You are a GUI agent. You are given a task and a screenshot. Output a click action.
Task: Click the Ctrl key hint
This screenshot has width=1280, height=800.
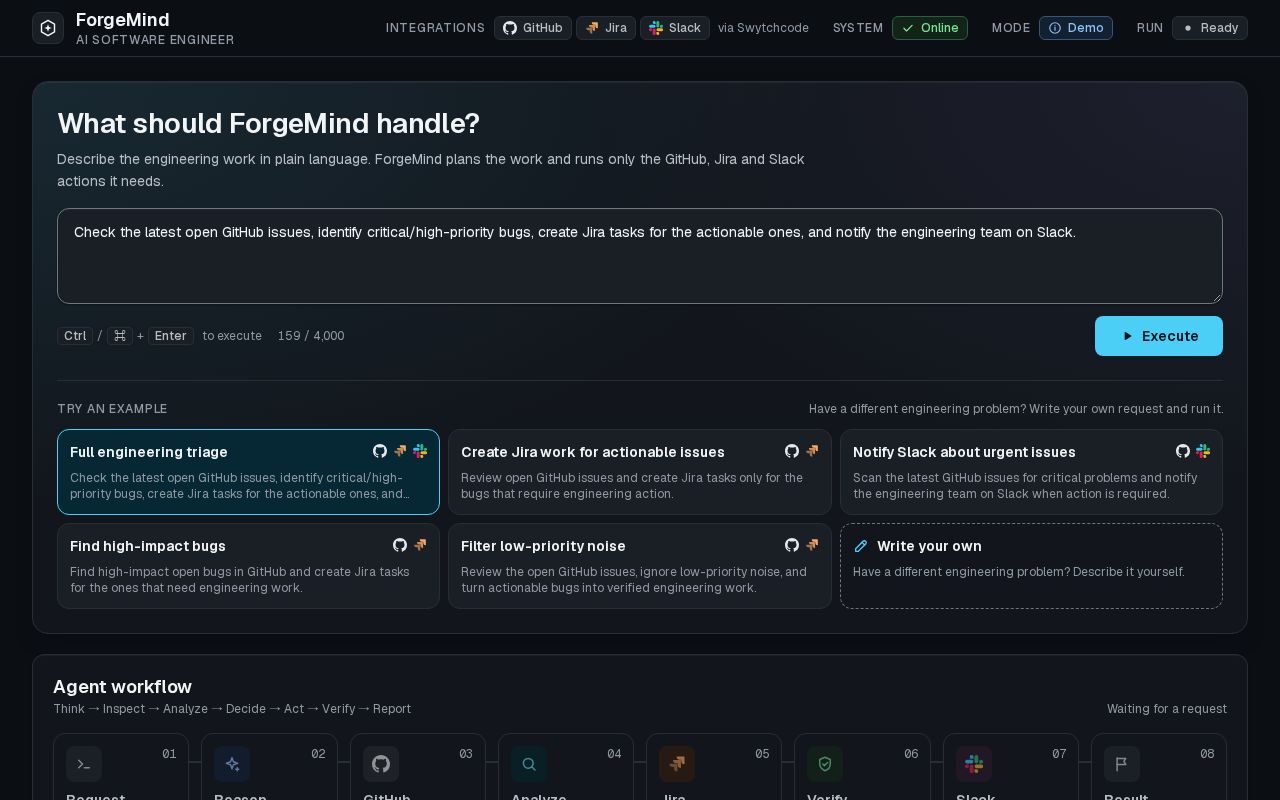[75, 336]
